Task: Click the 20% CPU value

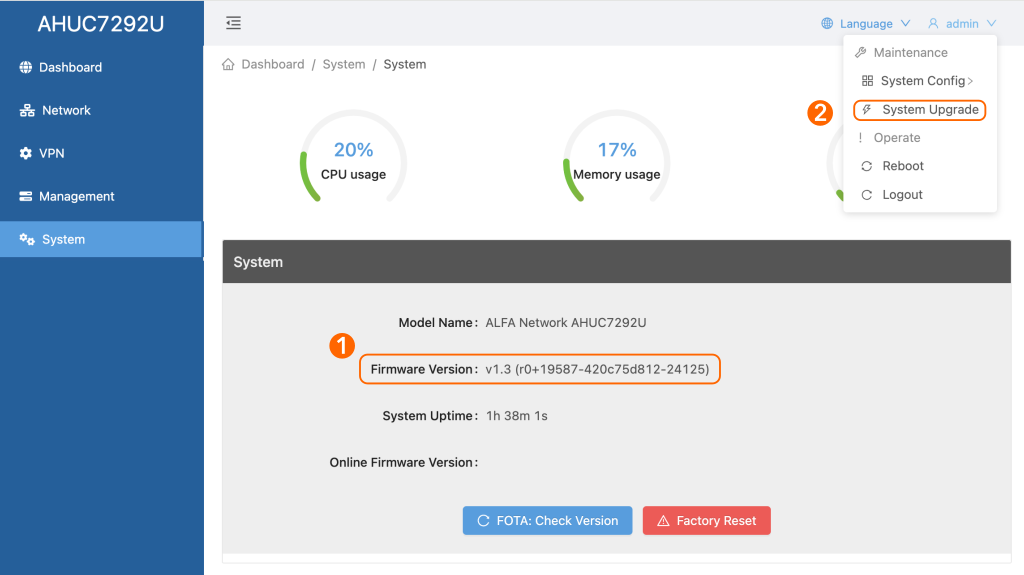Action: [353, 150]
